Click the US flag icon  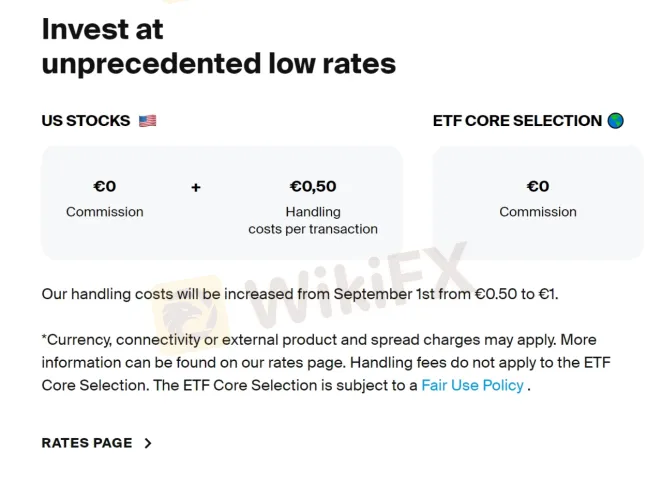pyautogui.click(x=147, y=121)
